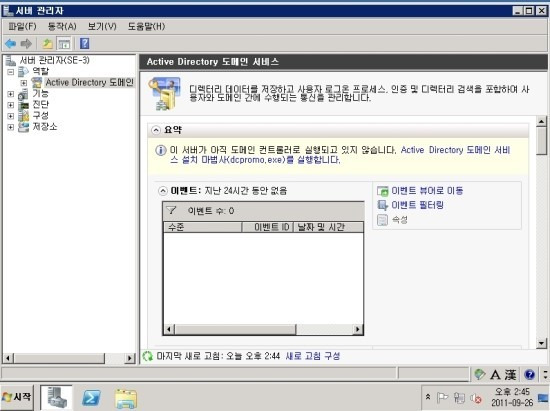Open the 파일(F) menu

pyautogui.click(x=22, y=26)
